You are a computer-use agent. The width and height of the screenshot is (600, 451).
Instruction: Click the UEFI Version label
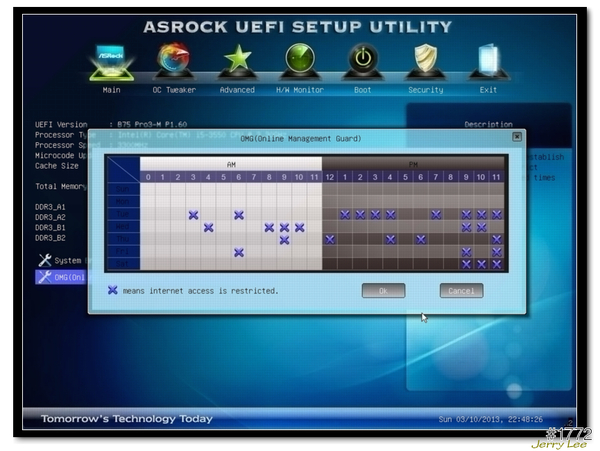tap(61, 124)
